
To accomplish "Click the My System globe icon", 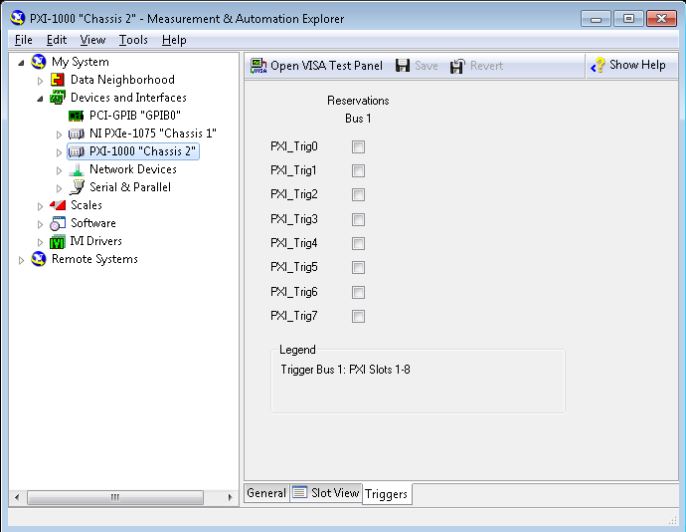I will [x=38, y=62].
